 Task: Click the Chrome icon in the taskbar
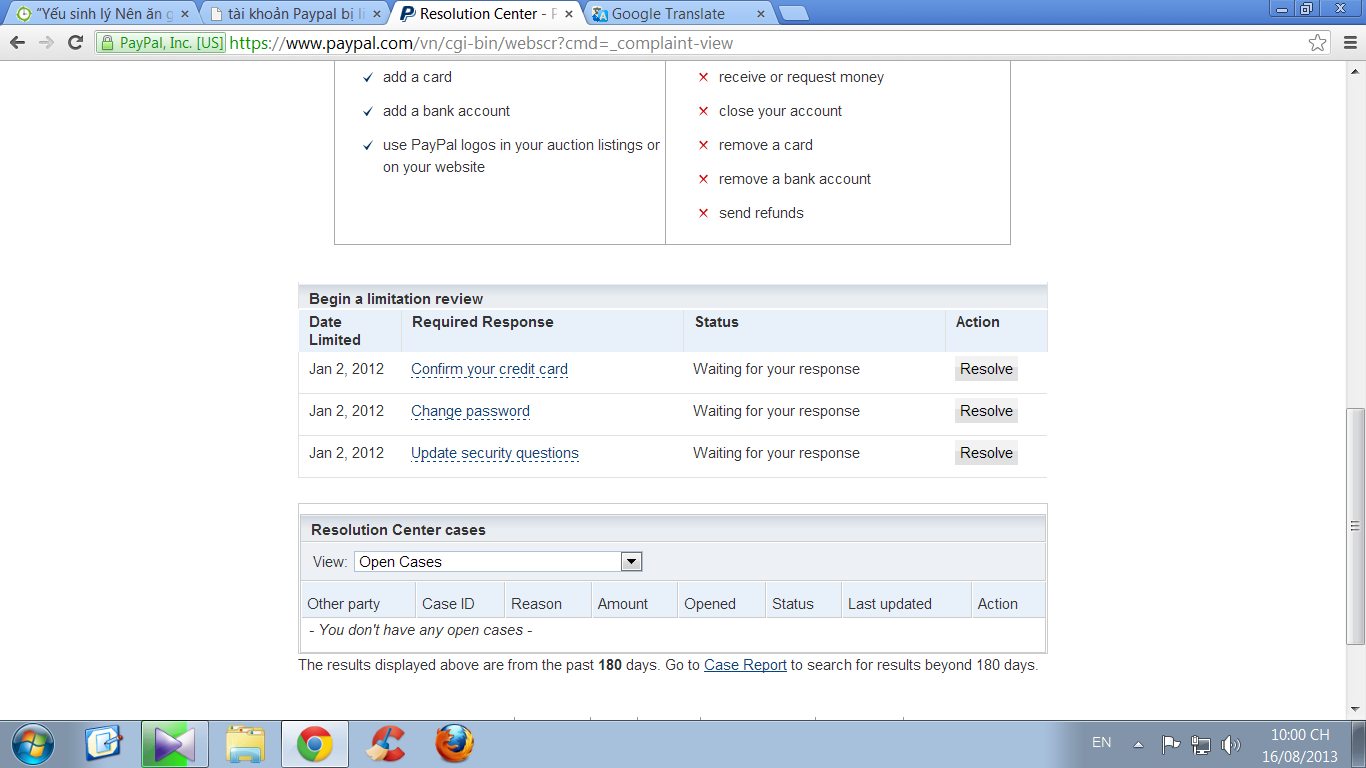click(315, 744)
